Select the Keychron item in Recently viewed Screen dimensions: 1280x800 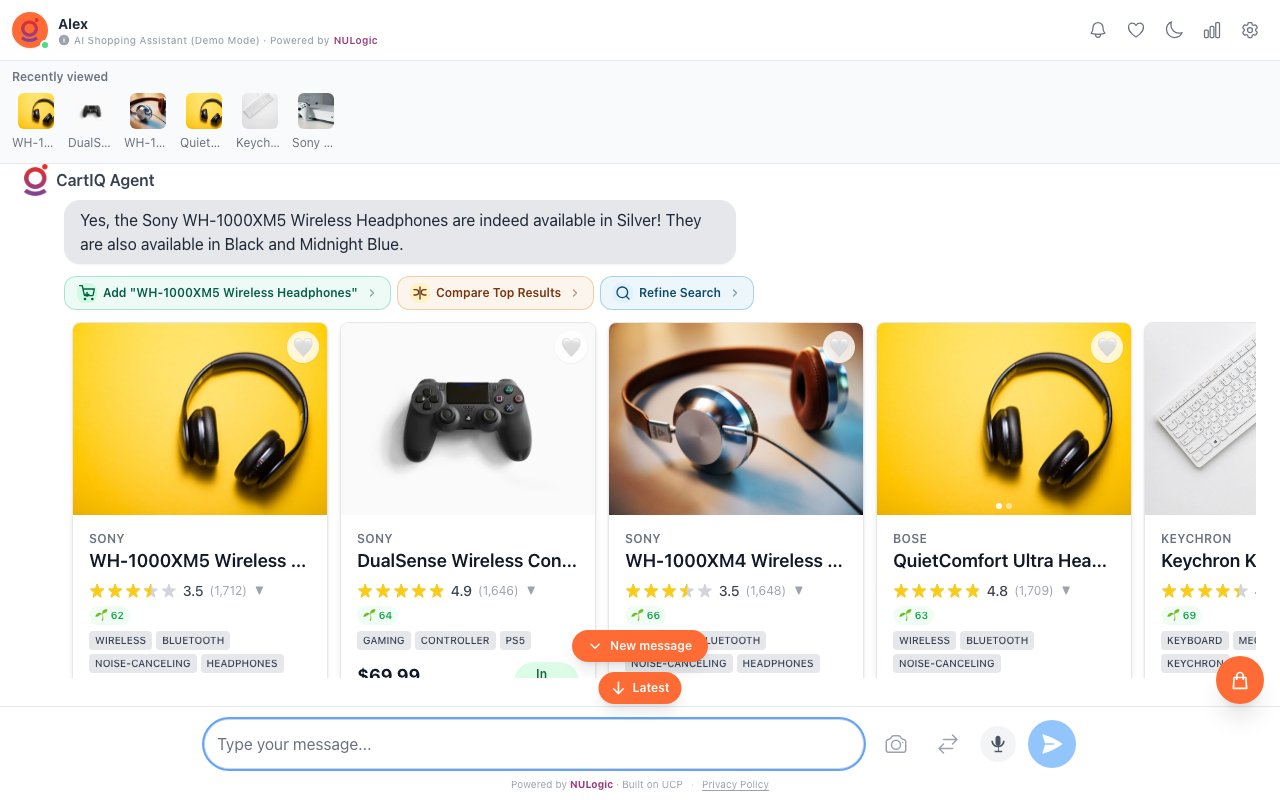pyautogui.click(x=259, y=111)
